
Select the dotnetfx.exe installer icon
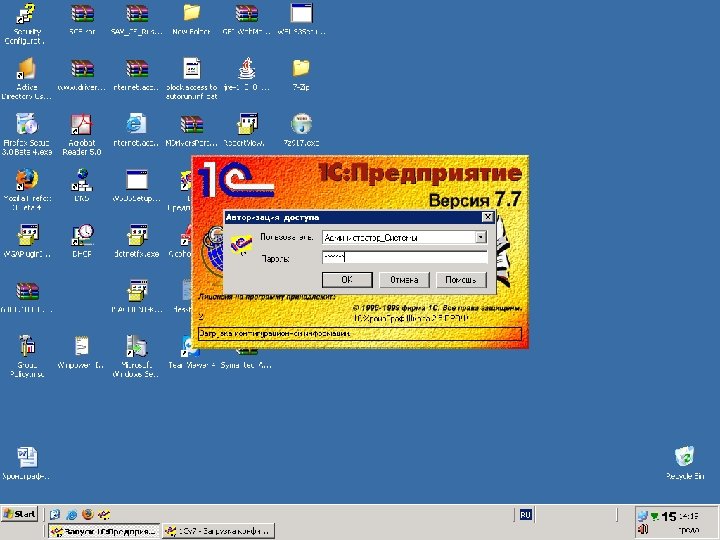[137, 241]
